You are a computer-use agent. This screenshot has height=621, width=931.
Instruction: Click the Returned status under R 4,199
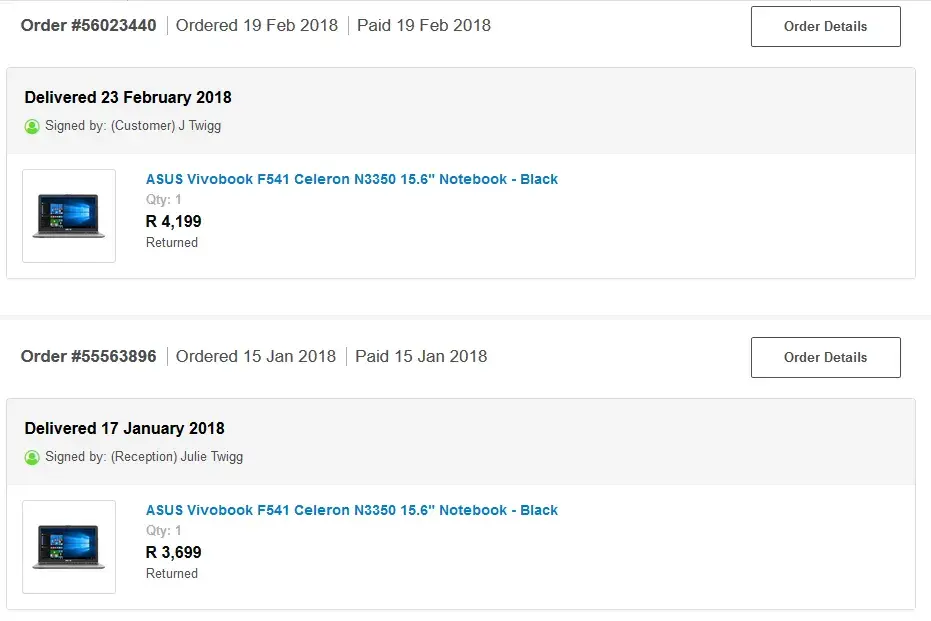(172, 242)
